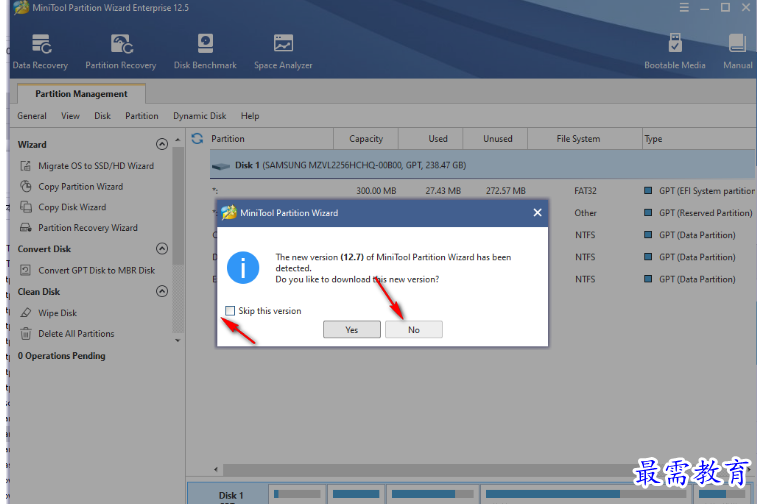
Task: Click the EFI System partition type icon
Action: (x=648, y=191)
